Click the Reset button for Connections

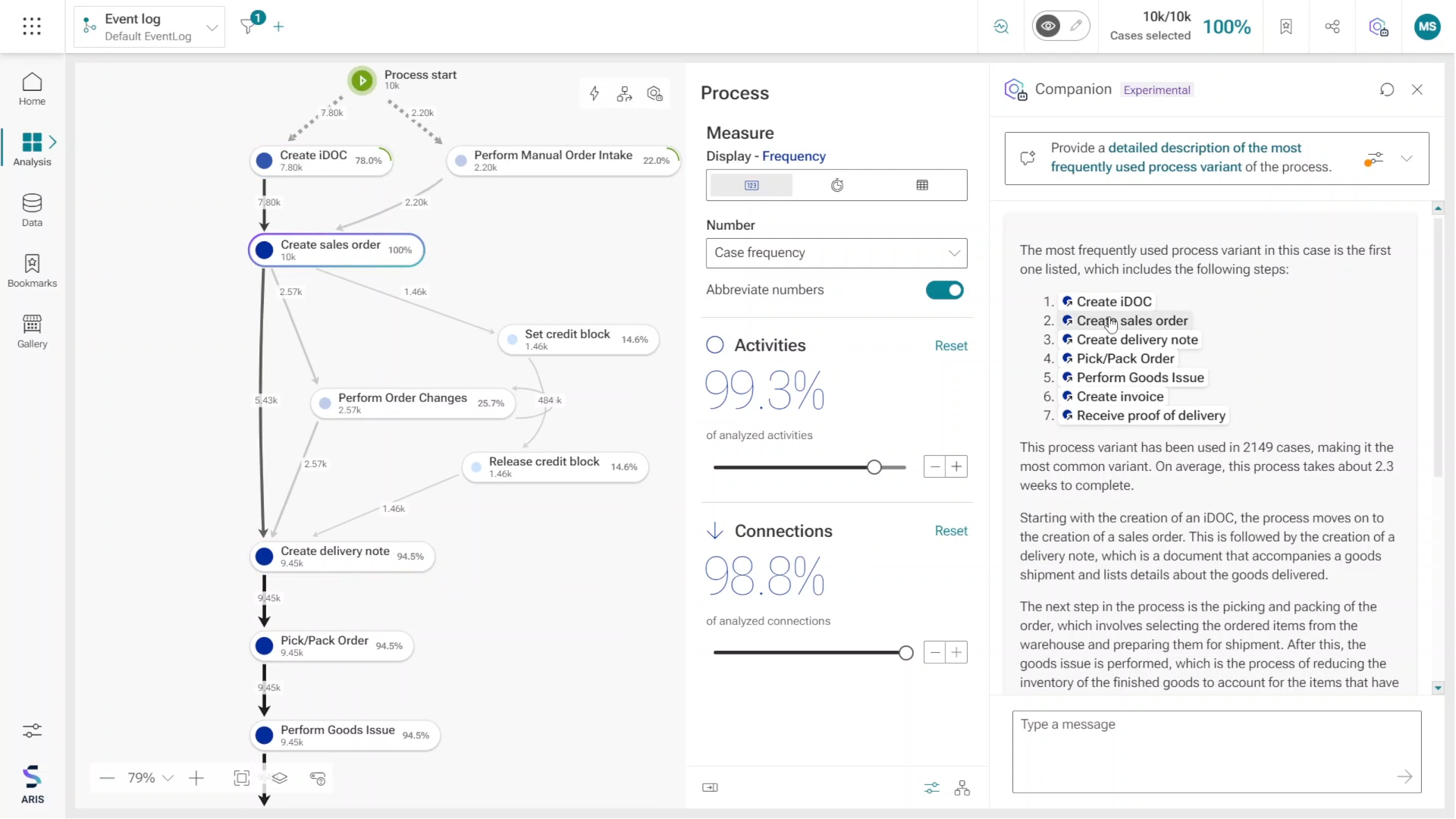[951, 531]
